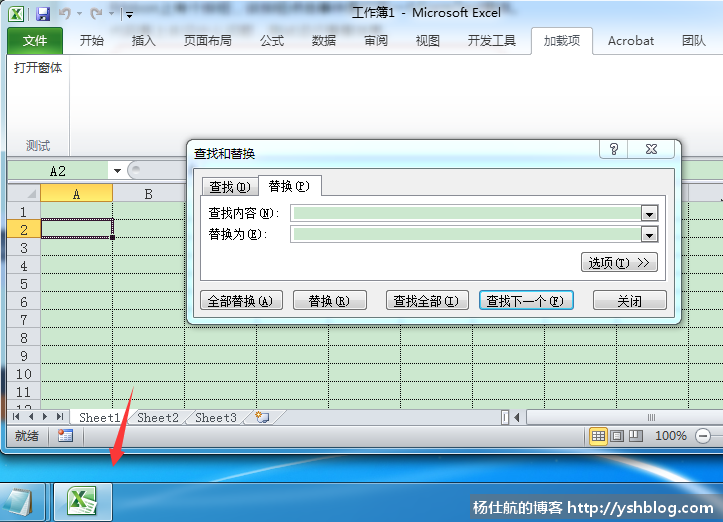This screenshot has height=522, width=723.
Task: Select all cells with corner triangle
Action: 24,193
